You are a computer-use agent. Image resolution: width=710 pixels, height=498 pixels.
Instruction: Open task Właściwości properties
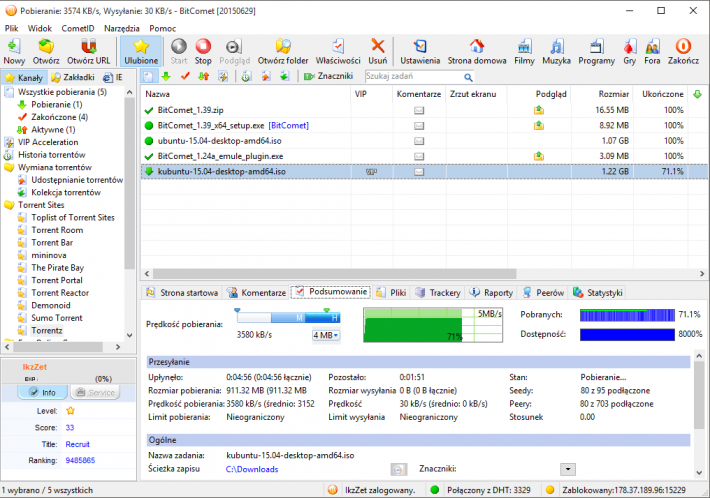tap(338, 51)
